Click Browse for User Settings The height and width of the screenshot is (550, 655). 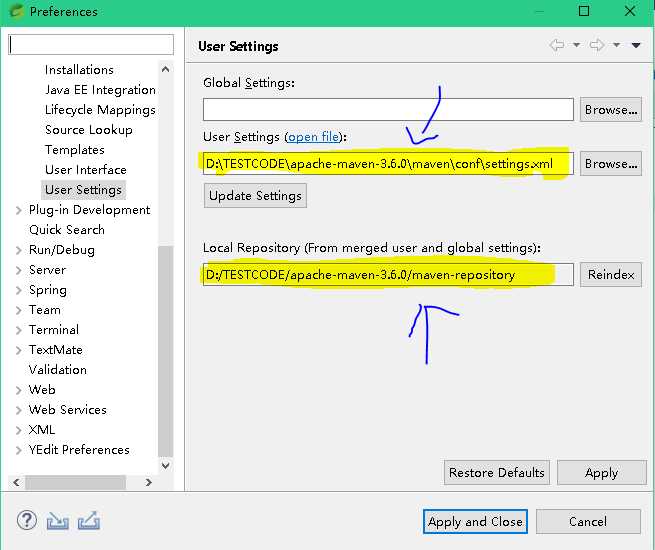click(x=611, y=164)
